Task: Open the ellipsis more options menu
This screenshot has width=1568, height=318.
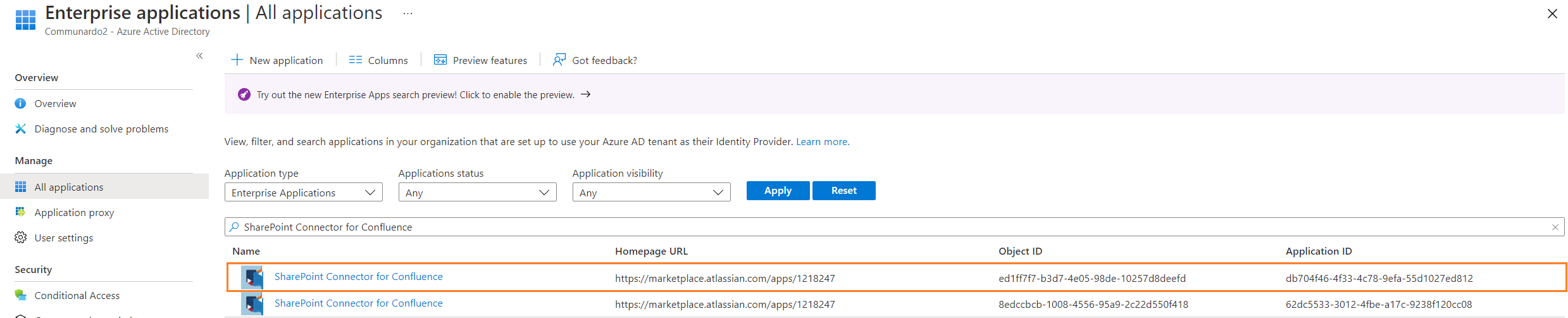Action: coord(408,13)
